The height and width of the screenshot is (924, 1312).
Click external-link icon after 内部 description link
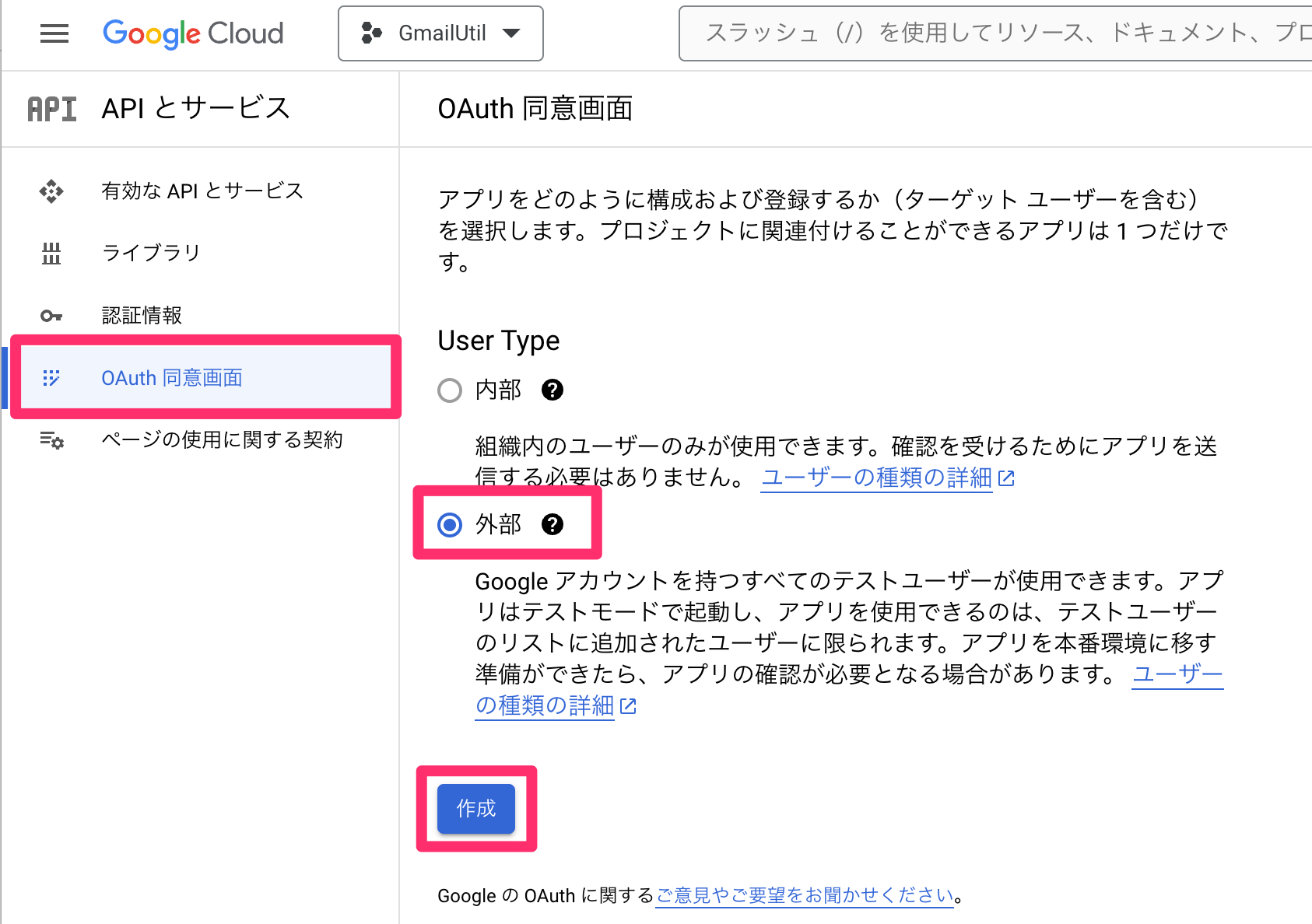coord(1006,478)
